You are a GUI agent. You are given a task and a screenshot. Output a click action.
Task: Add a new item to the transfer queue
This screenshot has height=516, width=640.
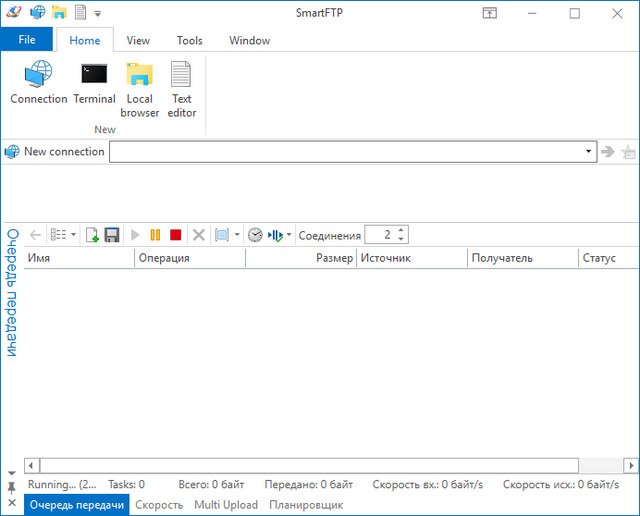click(92, 235)
